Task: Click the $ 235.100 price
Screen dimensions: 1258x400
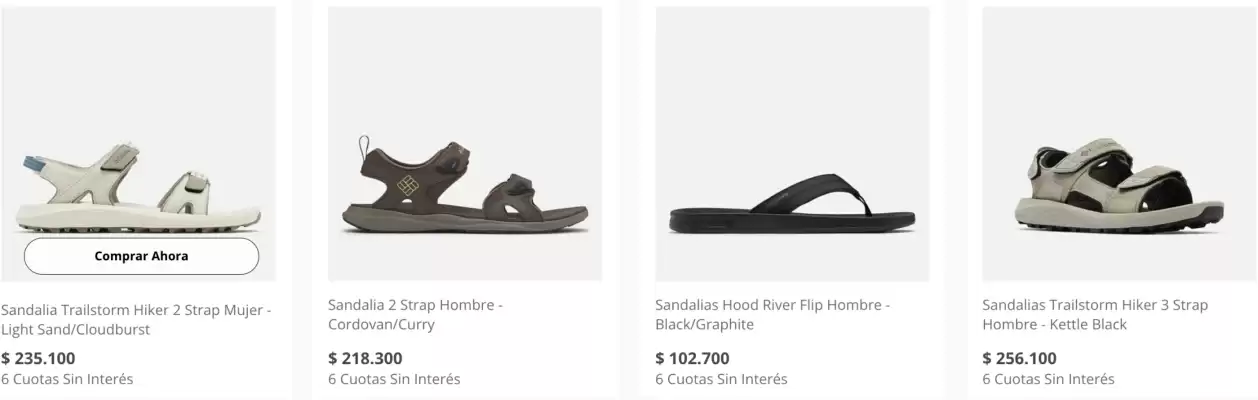Action: (38, 358)
